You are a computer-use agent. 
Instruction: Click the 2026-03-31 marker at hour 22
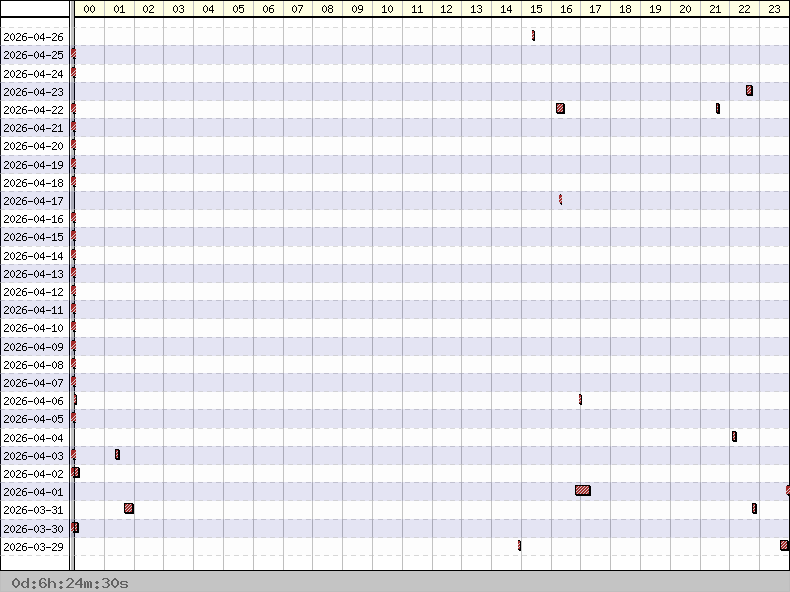[x=754, y=508]
